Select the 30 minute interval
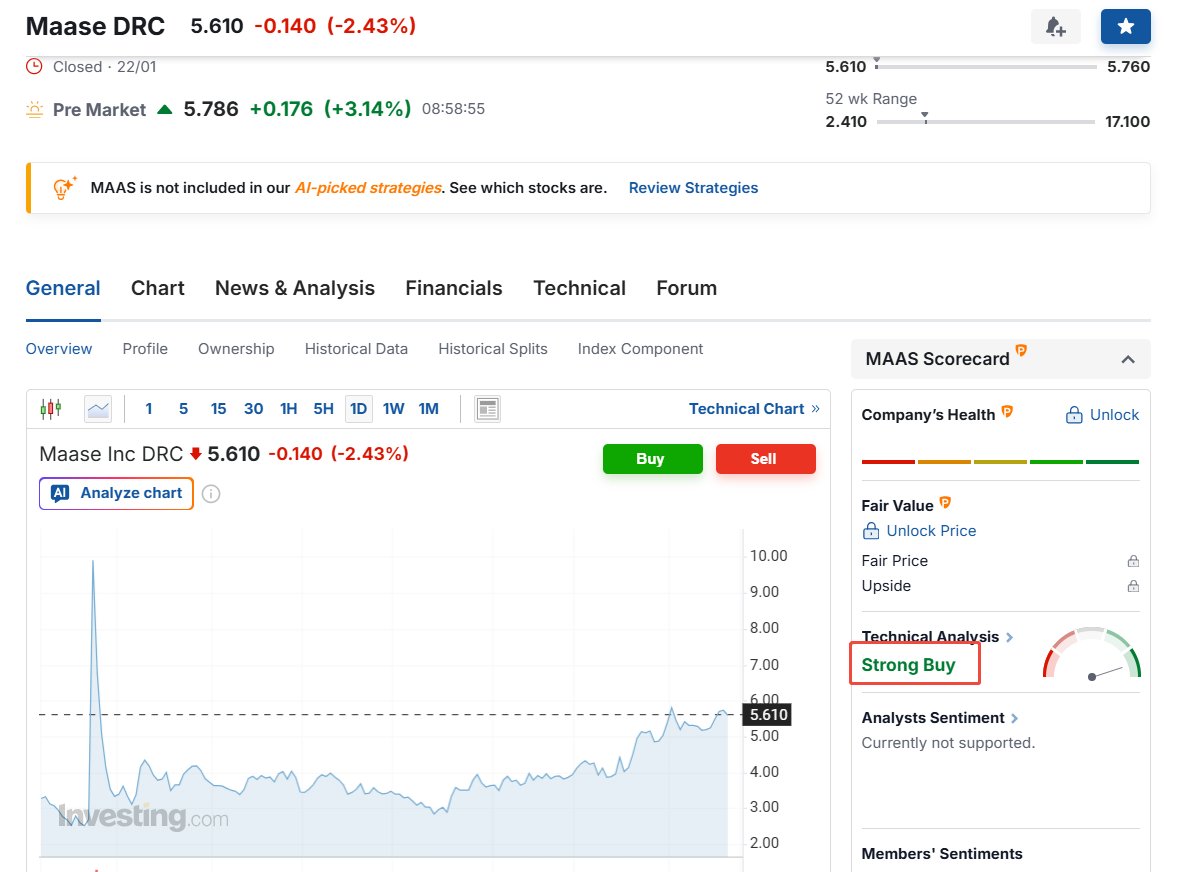Viewport: 1179px width, 872px height. click(253, 409)
